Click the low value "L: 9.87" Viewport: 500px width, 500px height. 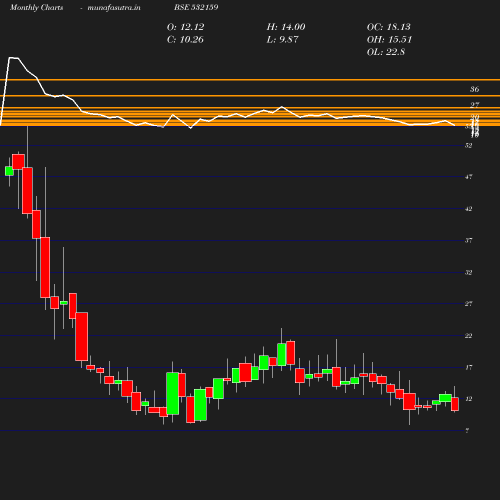point(282,39)
